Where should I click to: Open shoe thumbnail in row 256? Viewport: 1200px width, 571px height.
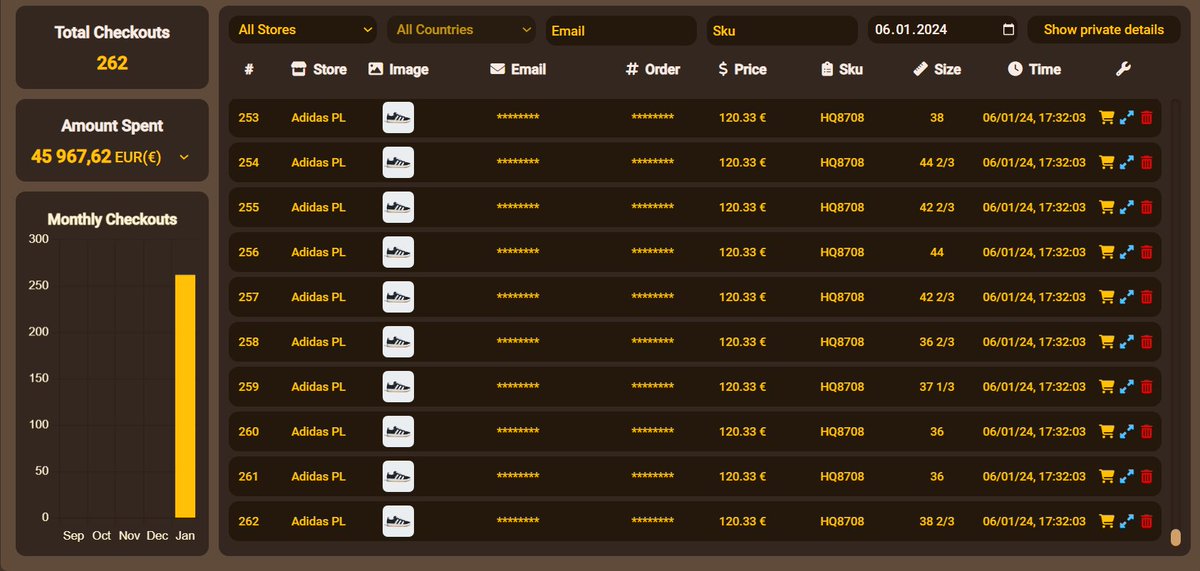pyautogui.click(x=398, y=252)
